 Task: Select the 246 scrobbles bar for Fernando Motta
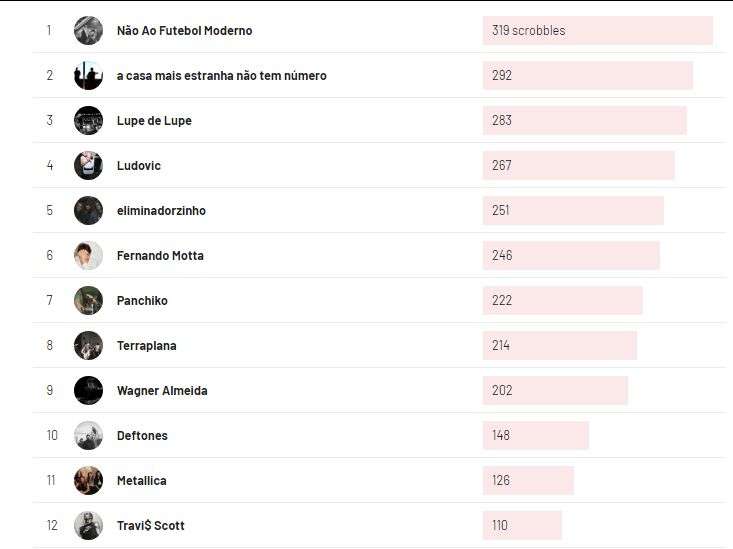571,256
